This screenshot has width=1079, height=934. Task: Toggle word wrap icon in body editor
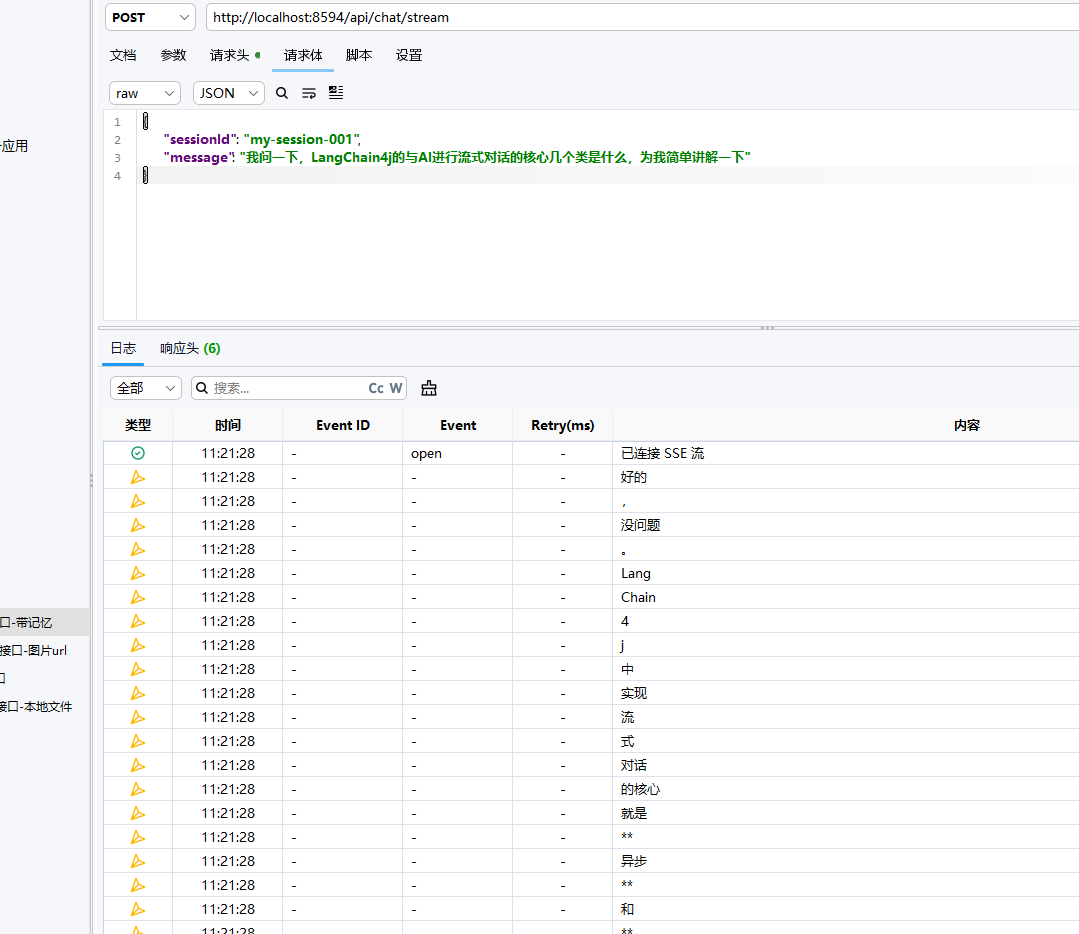[309, 93]
